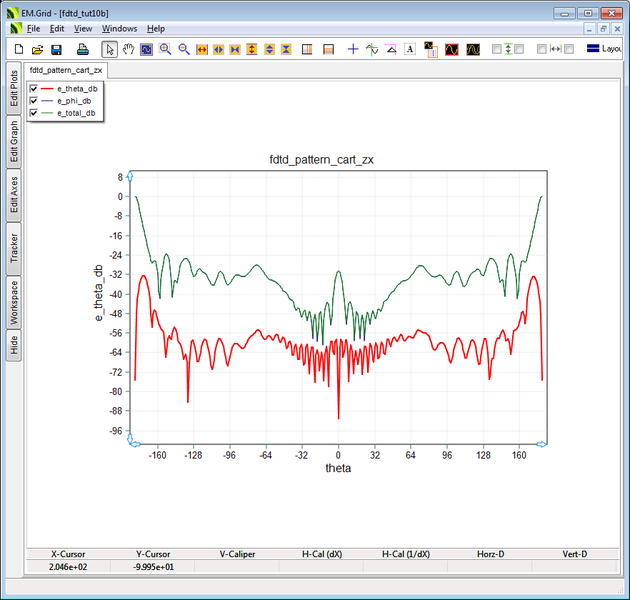Switch to fdtd_pattern_cart_zx tab
630x600 pixels.
click(x=66, y=71)
